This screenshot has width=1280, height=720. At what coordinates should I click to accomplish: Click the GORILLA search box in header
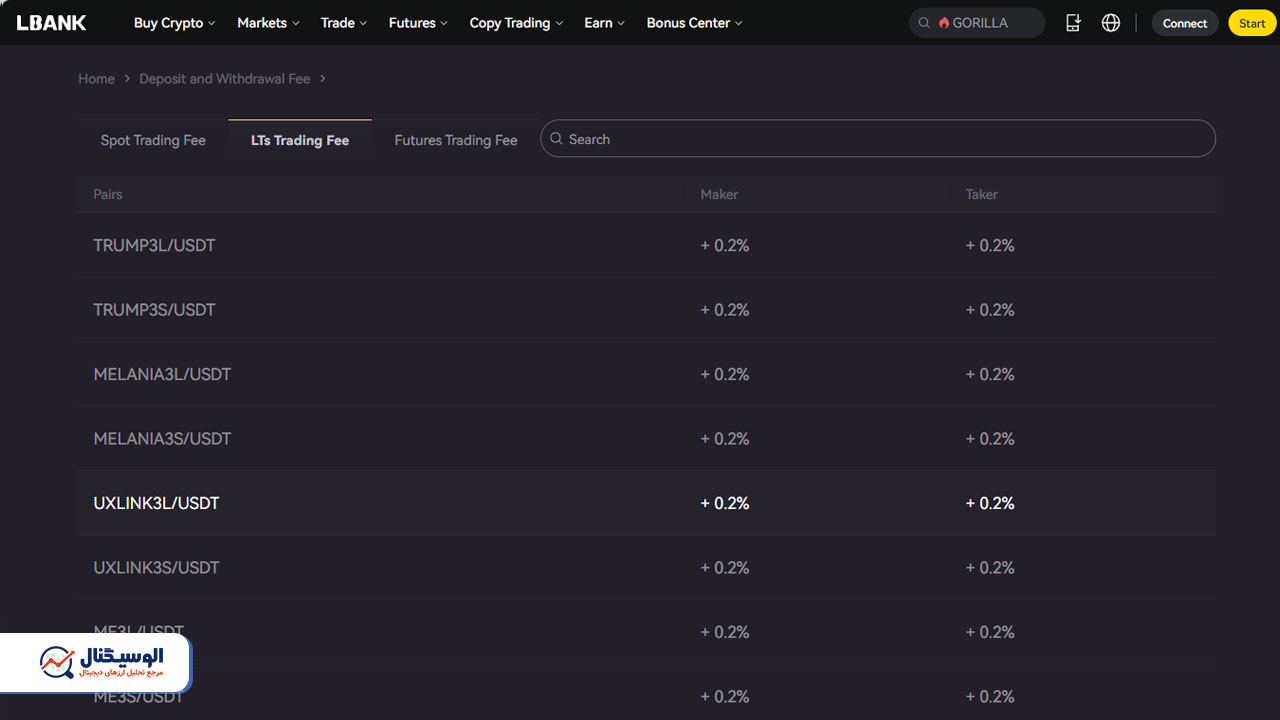[x=977, y=23]
